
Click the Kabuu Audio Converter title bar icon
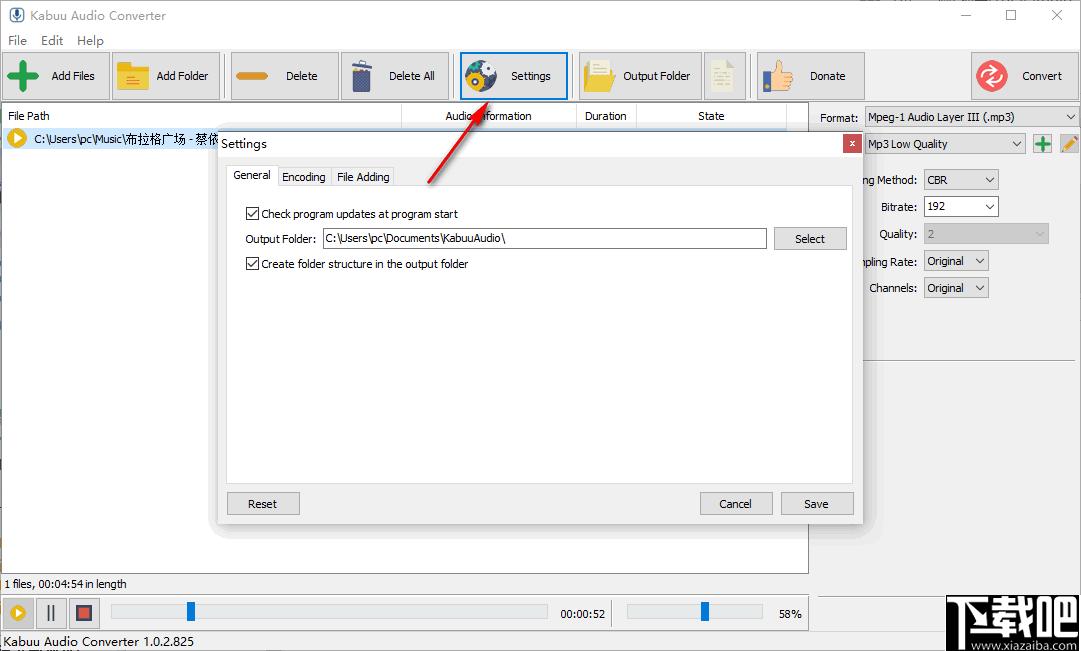point(16,14)
